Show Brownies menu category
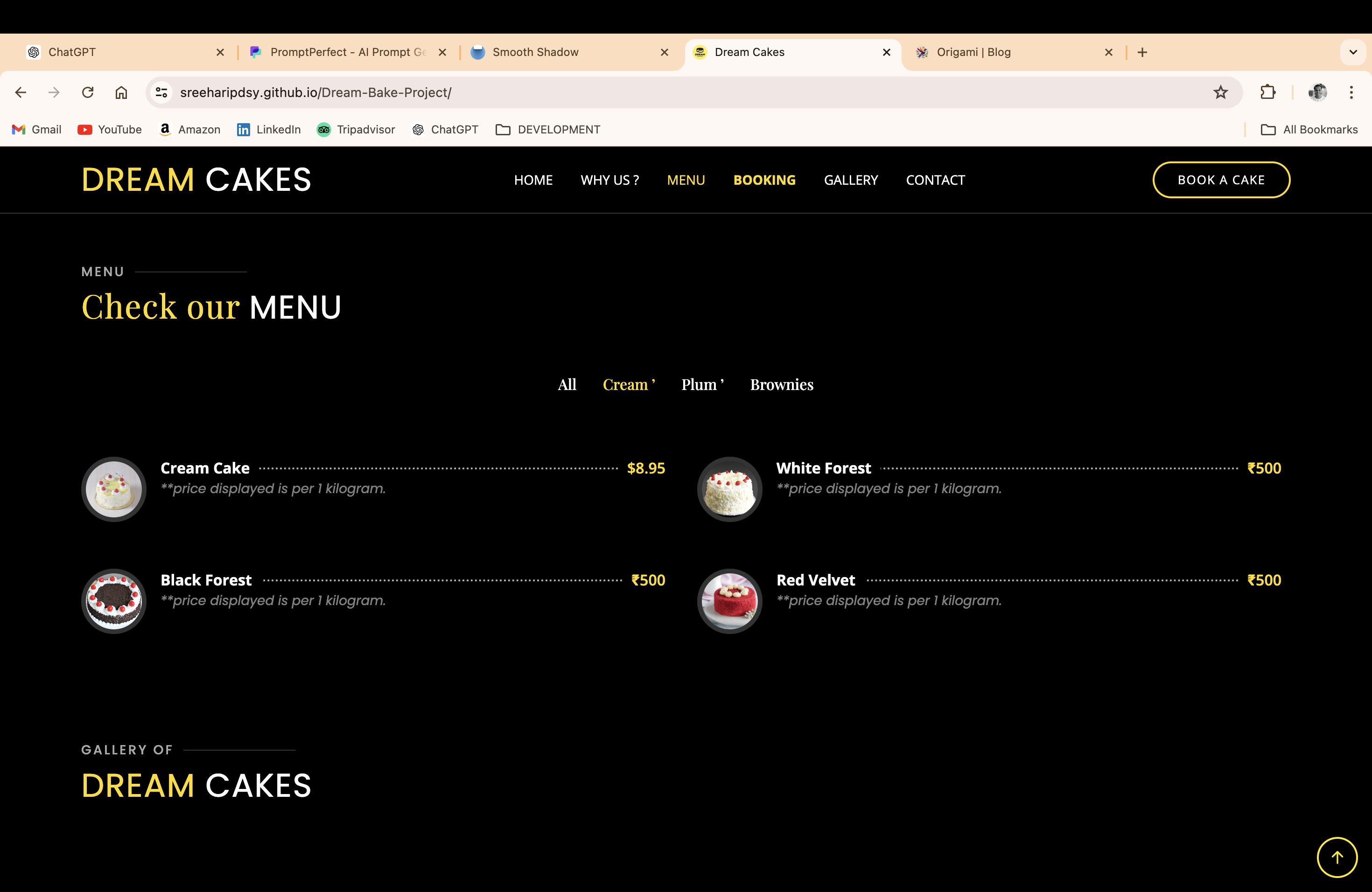The image size is (1372, 892). point(781,385)
